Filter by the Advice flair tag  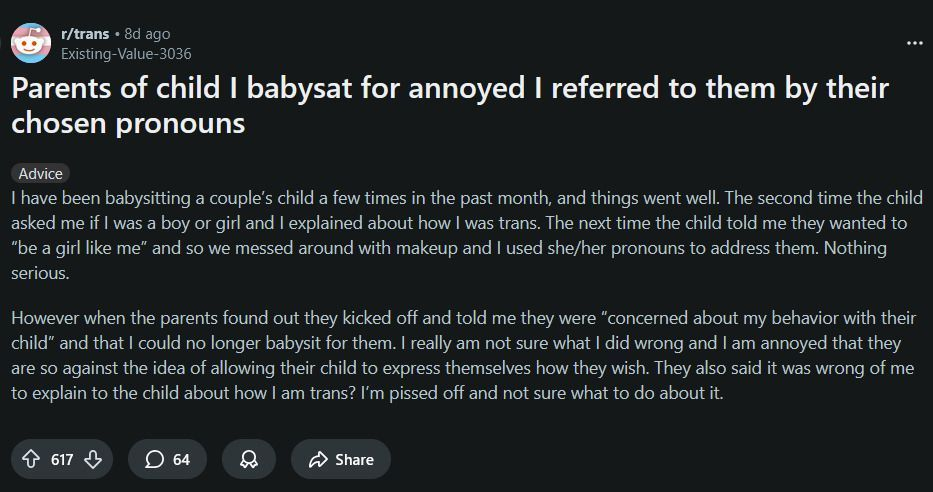click(x=41, y=173)
